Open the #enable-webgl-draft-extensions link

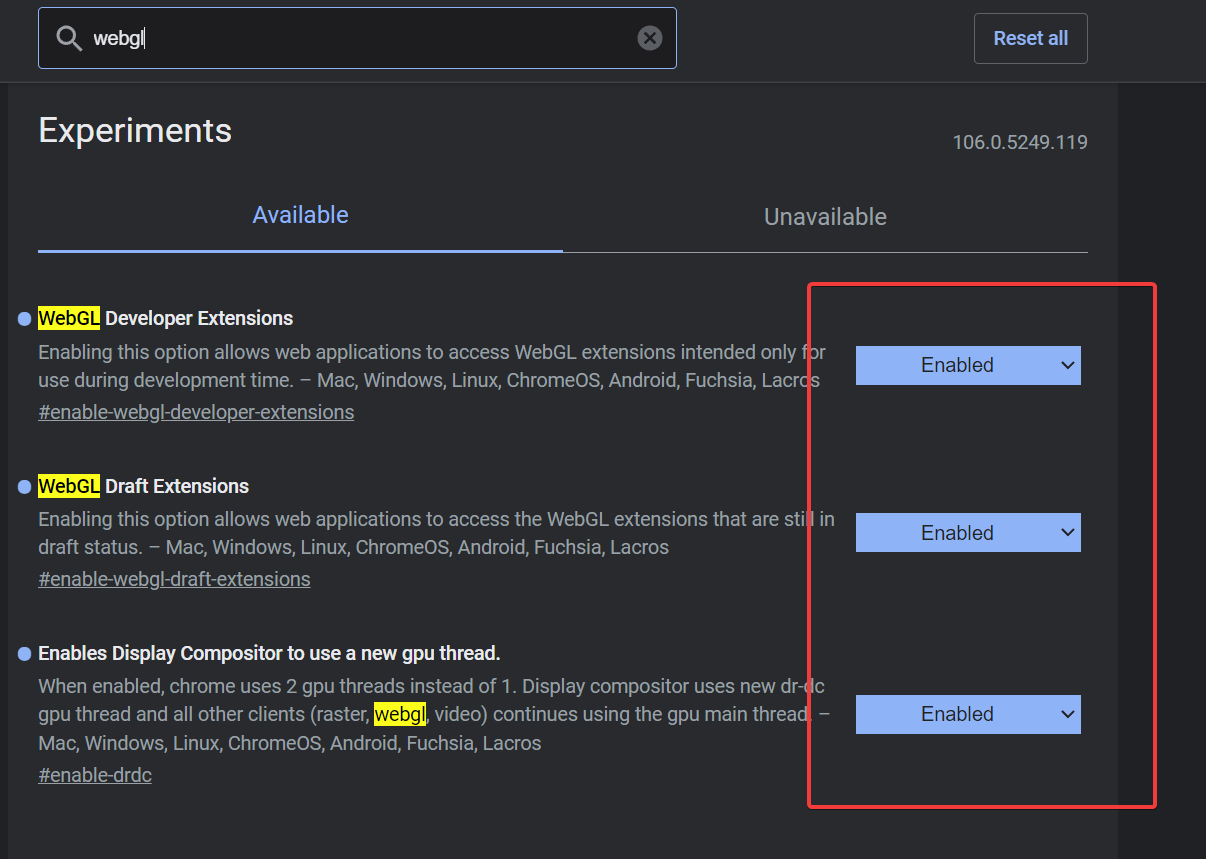(x=174, y=579)
